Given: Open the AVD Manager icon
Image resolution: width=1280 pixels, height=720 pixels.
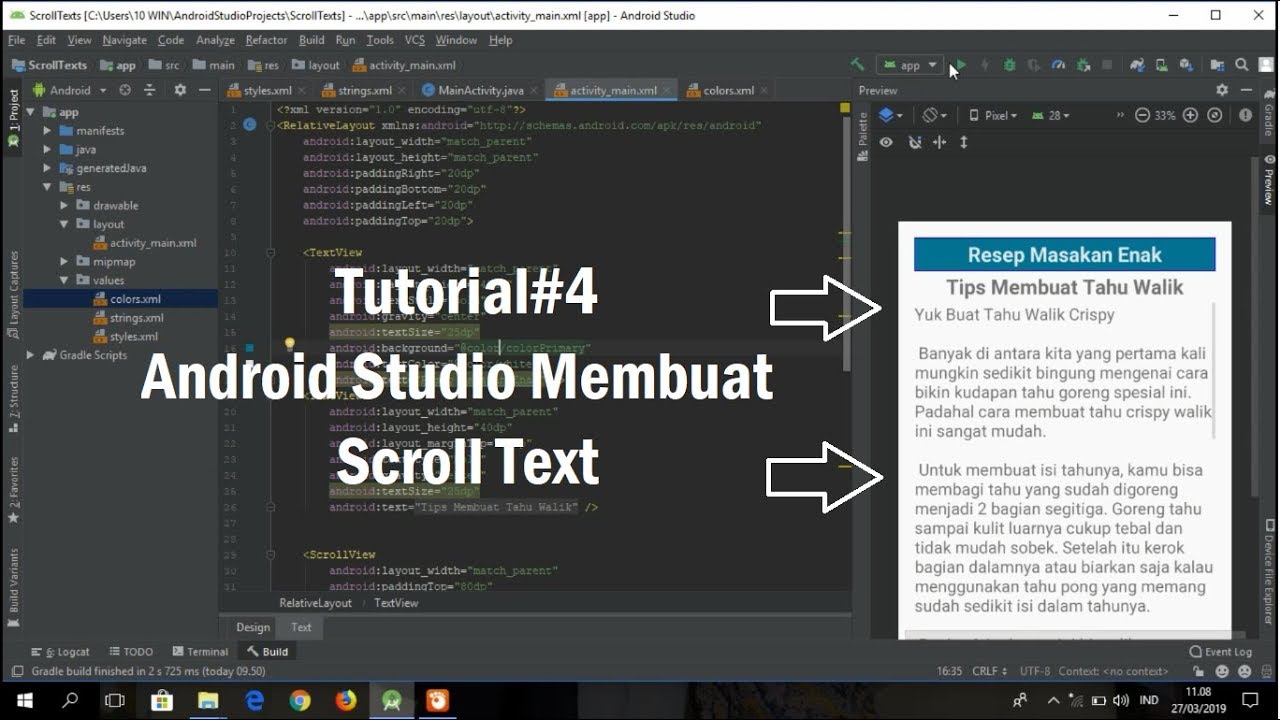Looking at the screenshot, I should point(1161,65).
